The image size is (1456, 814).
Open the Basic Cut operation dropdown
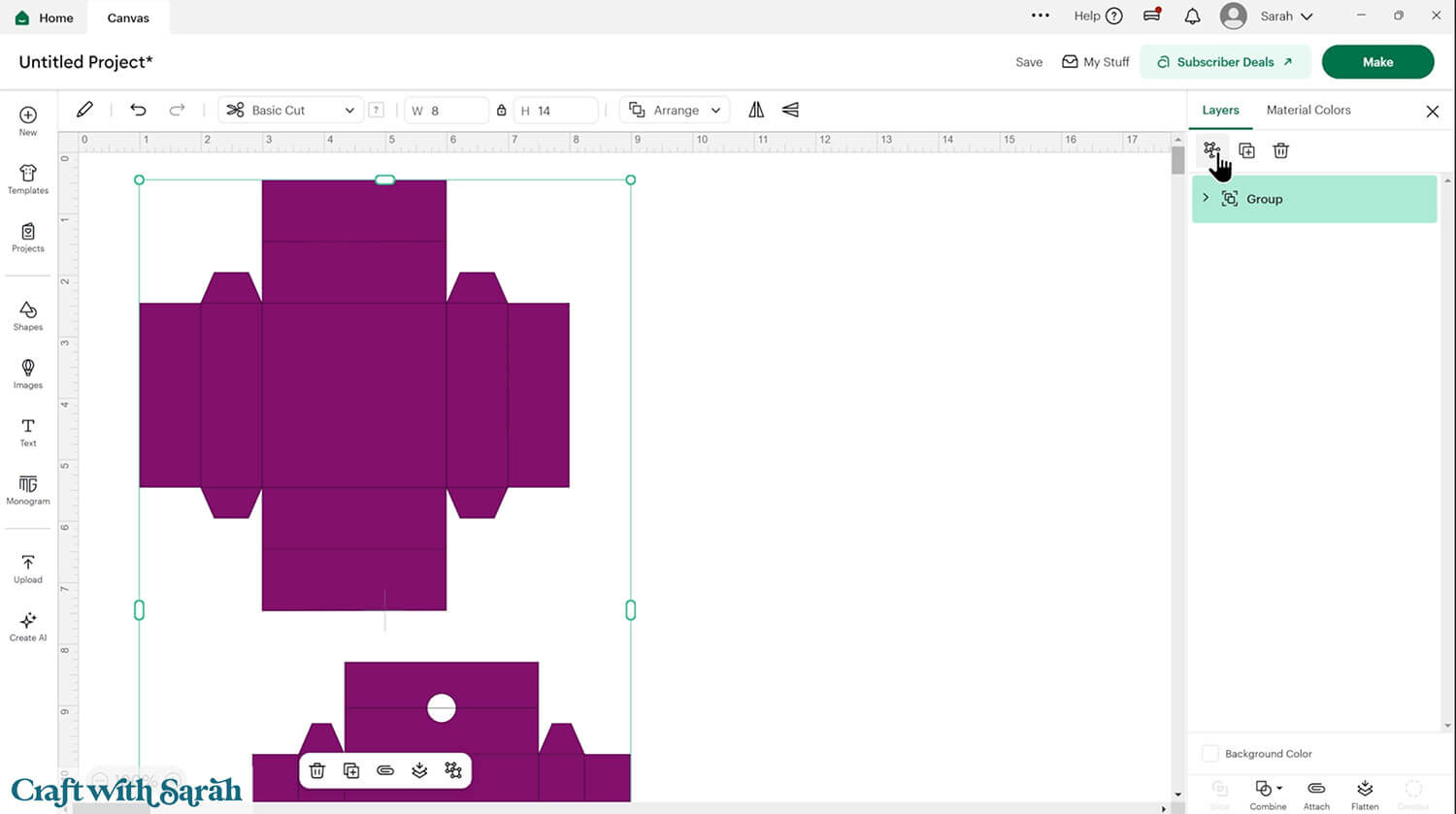(290, 111)
